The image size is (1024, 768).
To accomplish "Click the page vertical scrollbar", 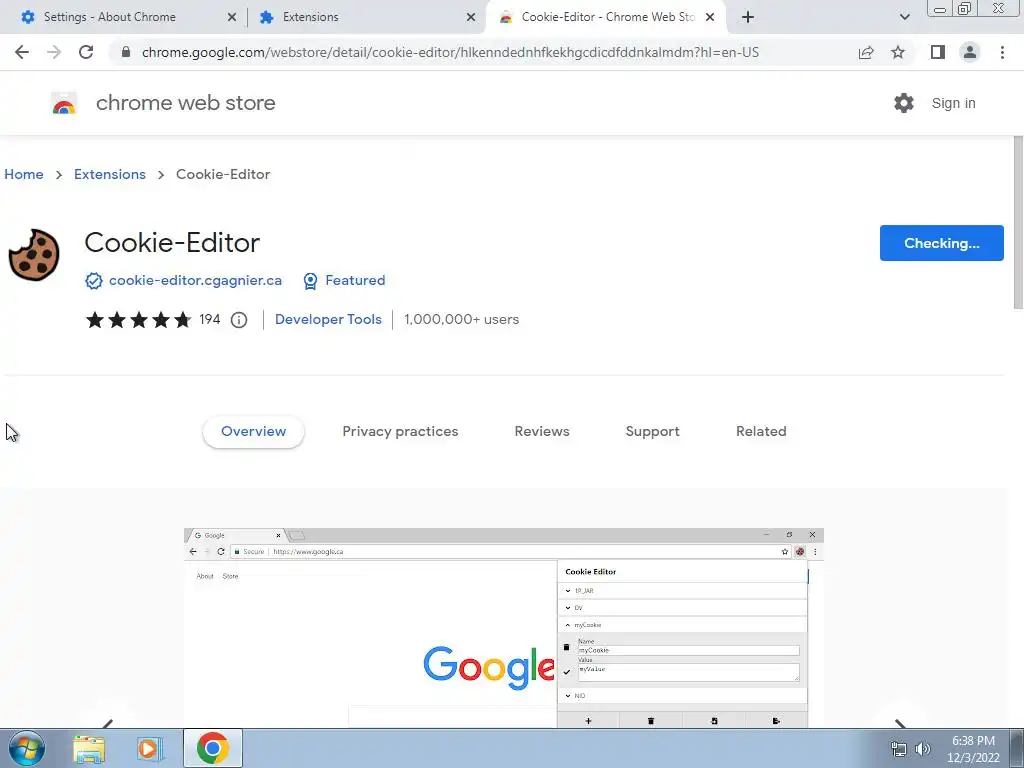I will click(x=1017, y=222).
